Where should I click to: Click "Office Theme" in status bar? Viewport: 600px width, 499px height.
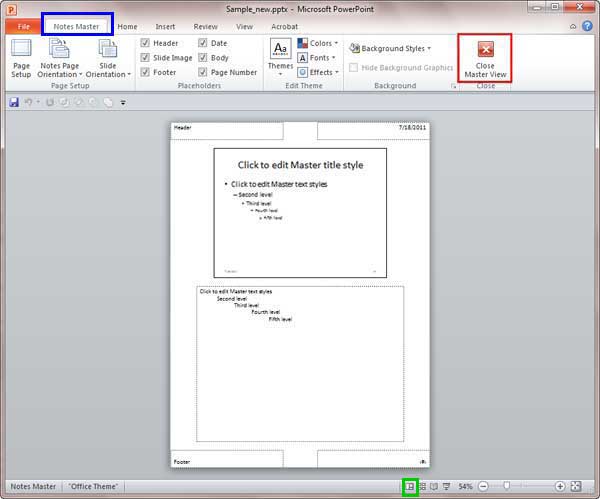[93, 486]
